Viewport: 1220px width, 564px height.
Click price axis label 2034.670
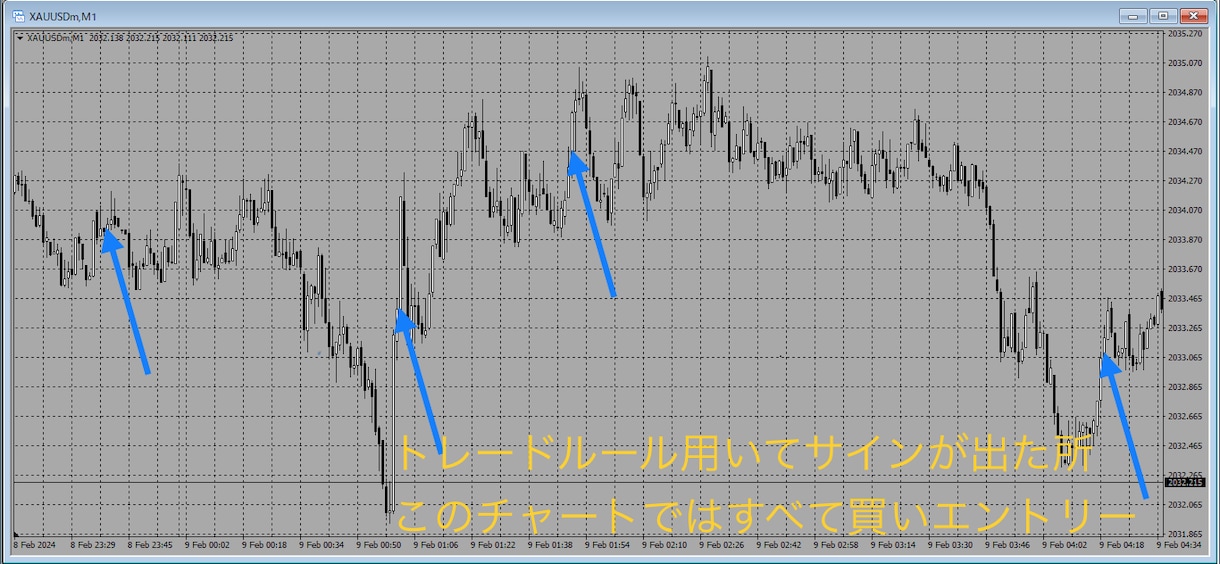point(1185,122)
